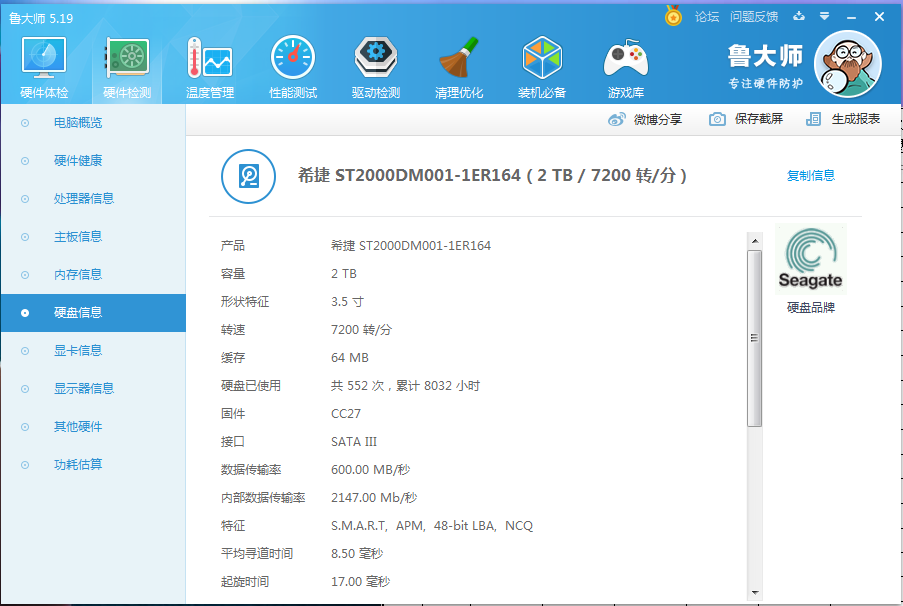Click 微博分享 text button

pos(658,119)
